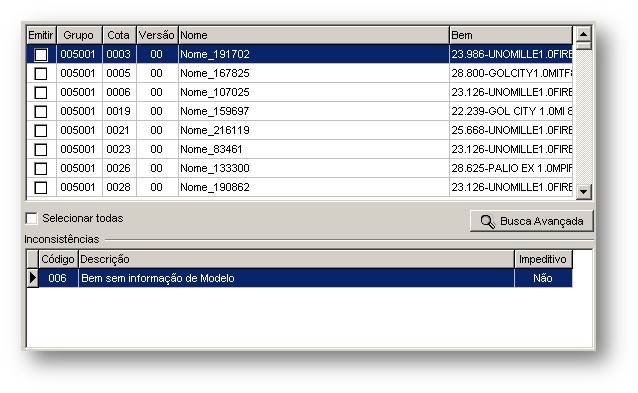
Task: Select name cell Nome_190862
Action: pos(314,187)
